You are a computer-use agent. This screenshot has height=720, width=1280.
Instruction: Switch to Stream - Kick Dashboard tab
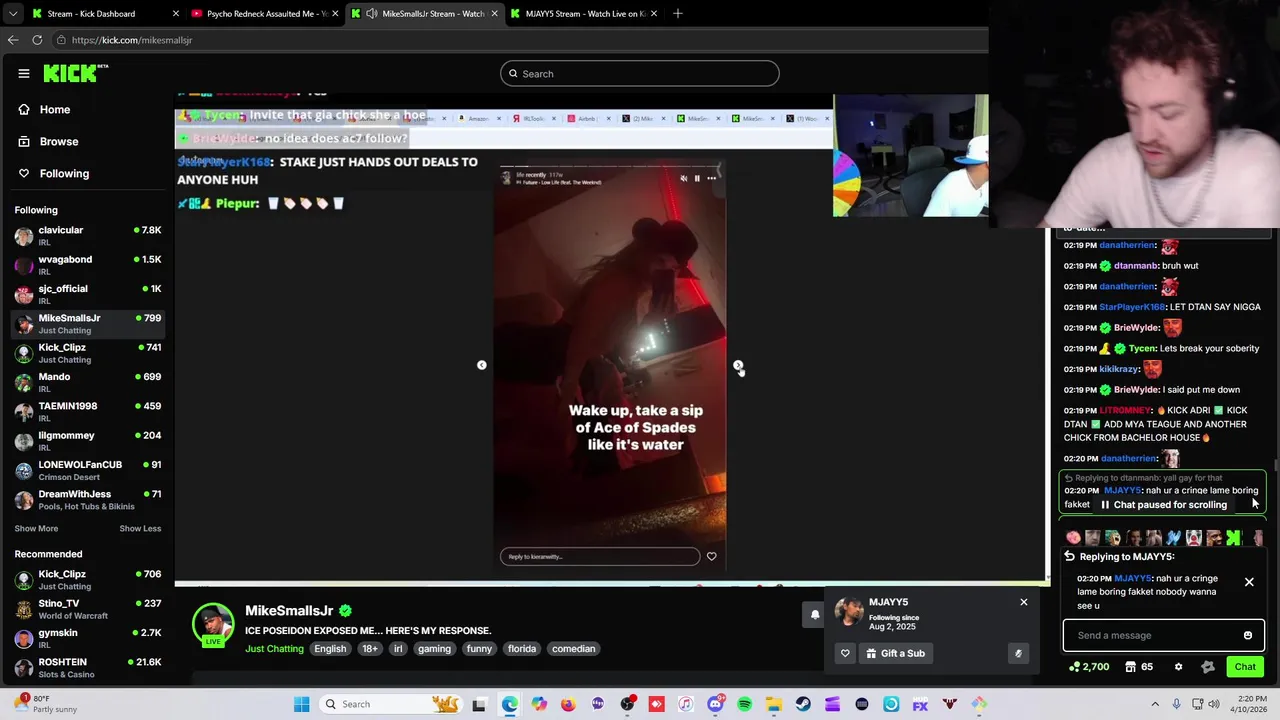point(105,14)
